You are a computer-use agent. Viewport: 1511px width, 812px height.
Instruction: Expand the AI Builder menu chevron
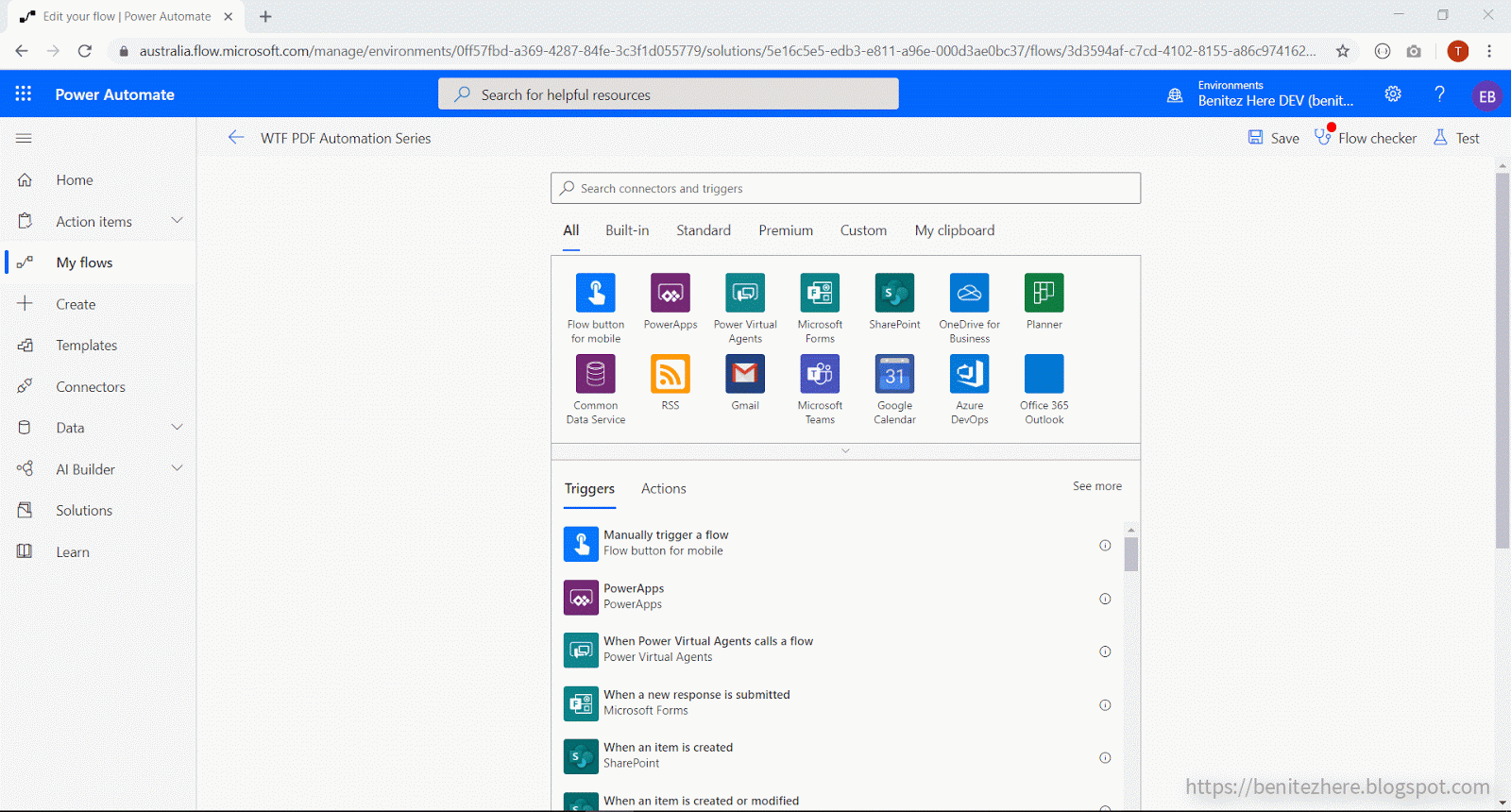pyautogui.click(x=177, y=467)
